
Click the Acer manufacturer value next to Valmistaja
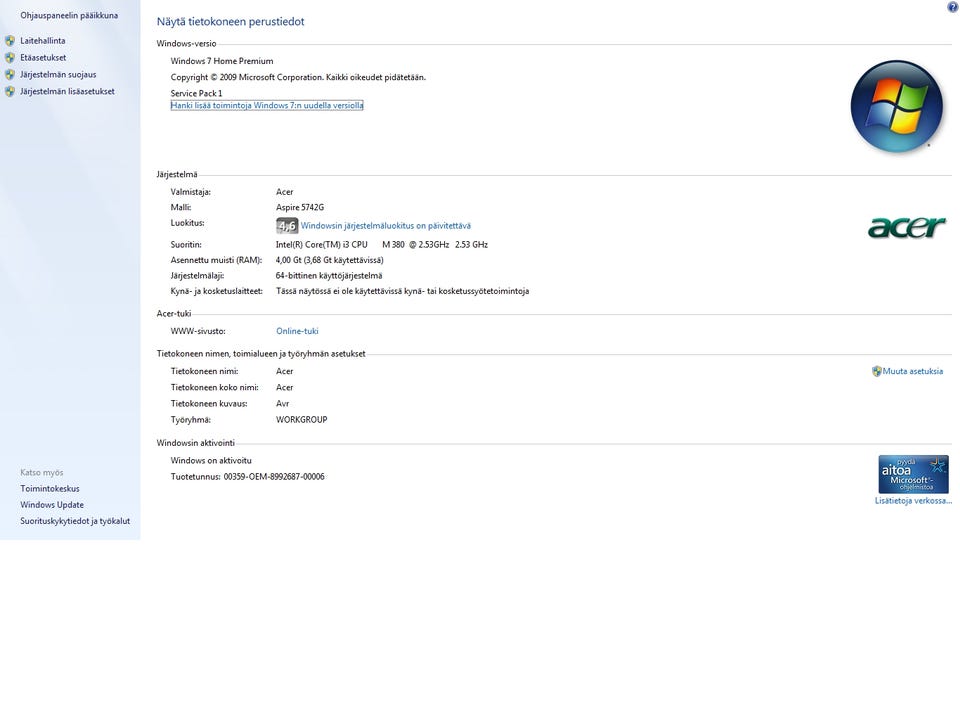(285, 192)
